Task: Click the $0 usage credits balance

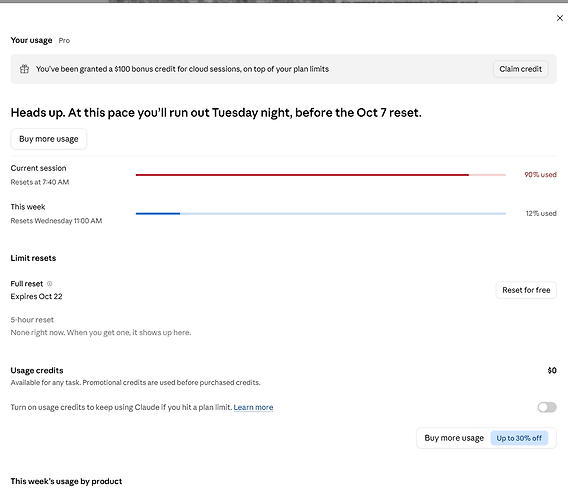Action: pos(552,370)
